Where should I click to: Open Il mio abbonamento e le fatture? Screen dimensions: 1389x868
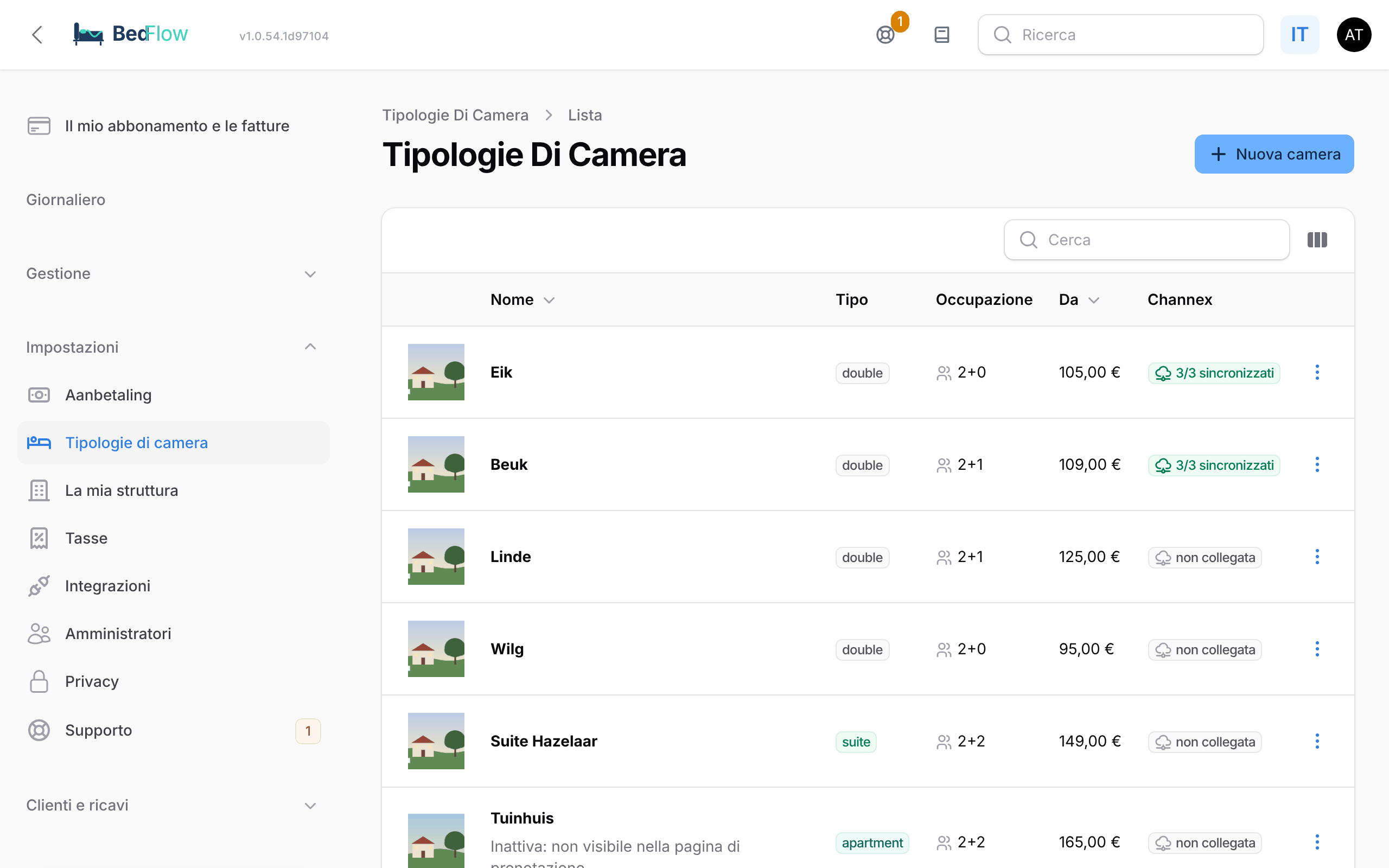click(x=173, y=126)
